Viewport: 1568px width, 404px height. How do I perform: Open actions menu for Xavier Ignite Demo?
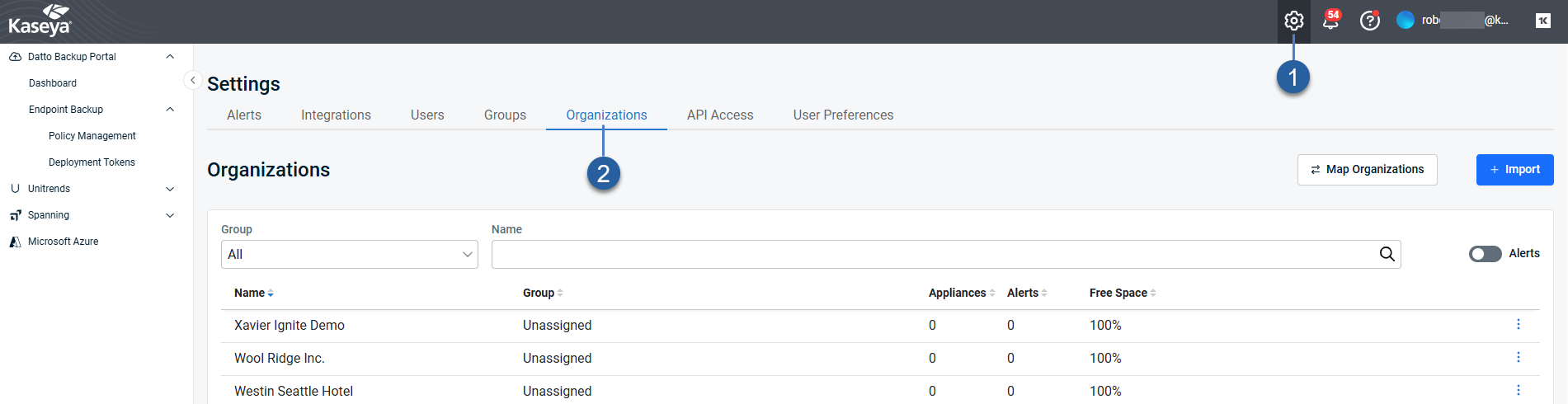(x=1519, y=324)
